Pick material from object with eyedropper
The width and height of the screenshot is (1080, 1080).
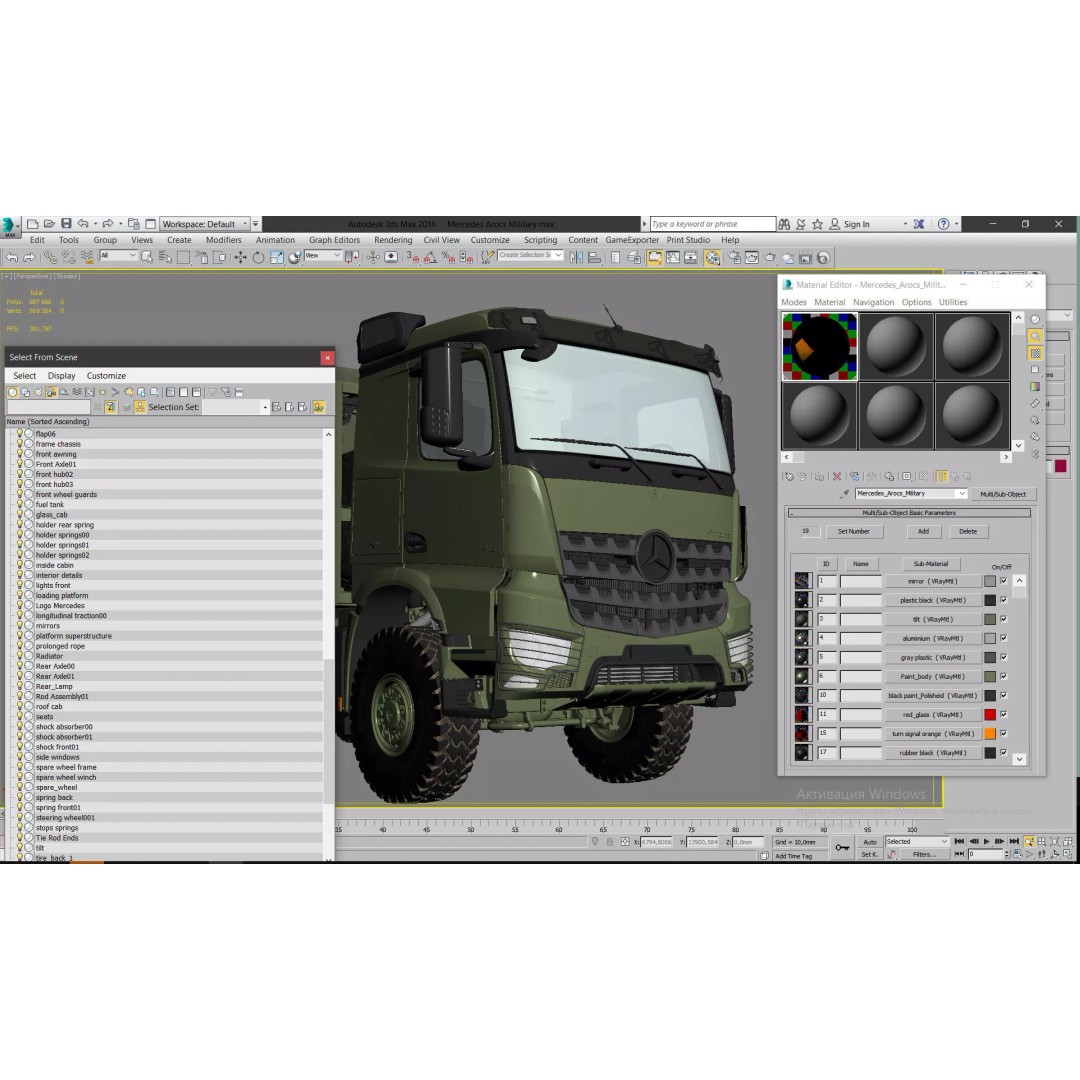click(x=844, y=494)
